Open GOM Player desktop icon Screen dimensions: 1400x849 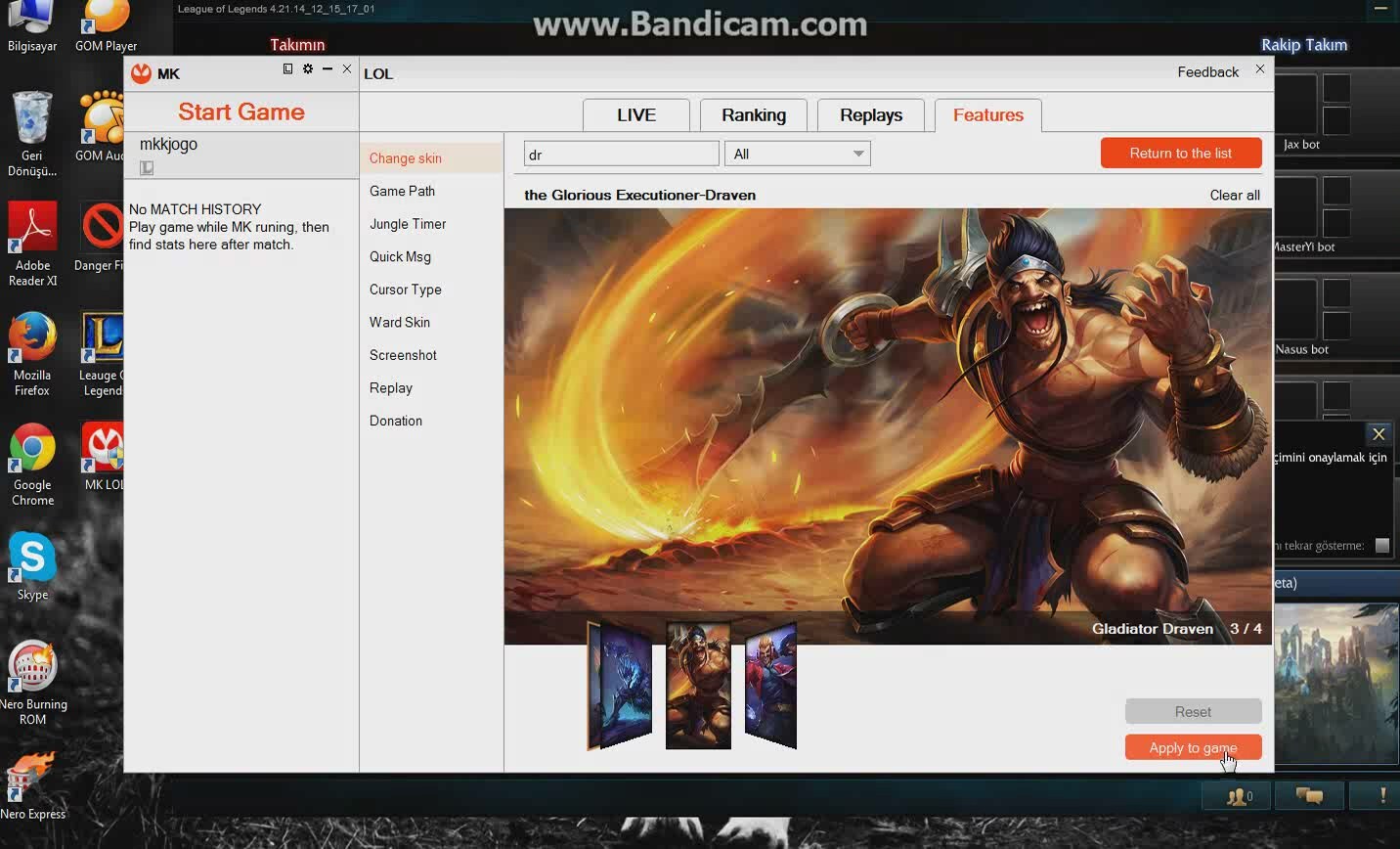[106, 26]
